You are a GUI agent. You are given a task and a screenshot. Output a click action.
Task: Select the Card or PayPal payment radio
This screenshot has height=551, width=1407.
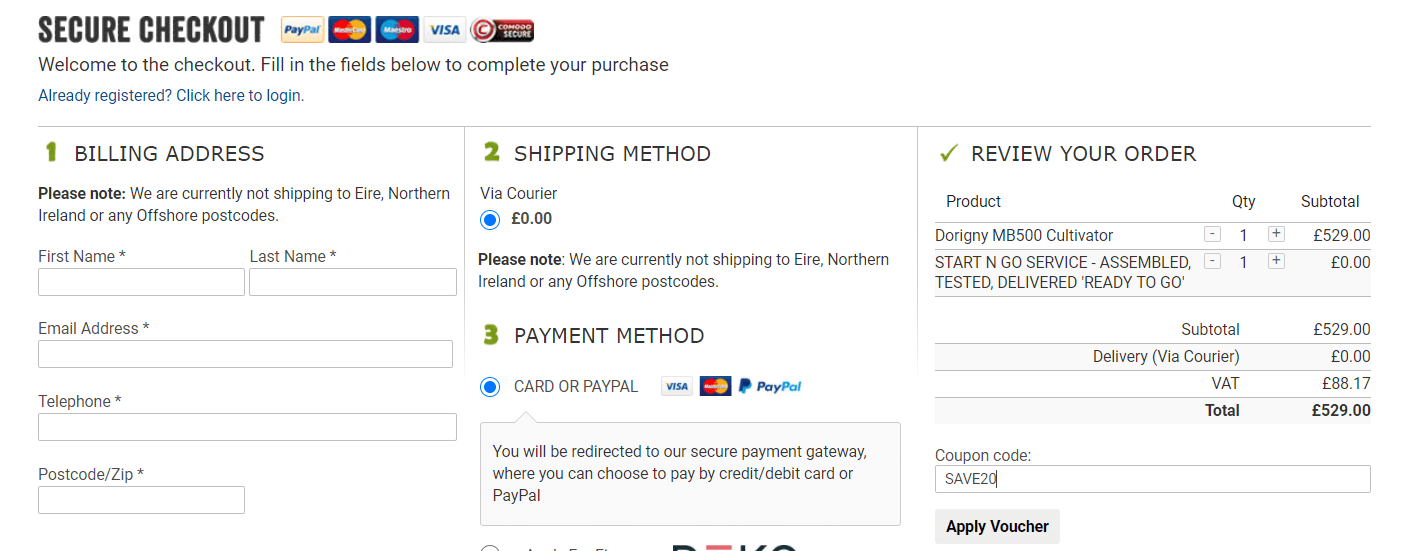pyautogui.click(x=490, y=387)
